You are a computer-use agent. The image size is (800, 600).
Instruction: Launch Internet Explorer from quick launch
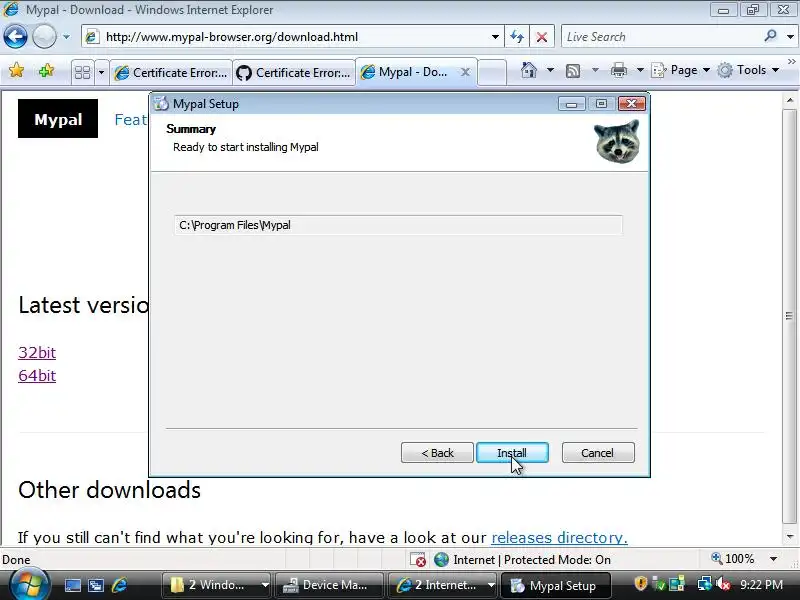pyautogui.click(x=119, y=585)
